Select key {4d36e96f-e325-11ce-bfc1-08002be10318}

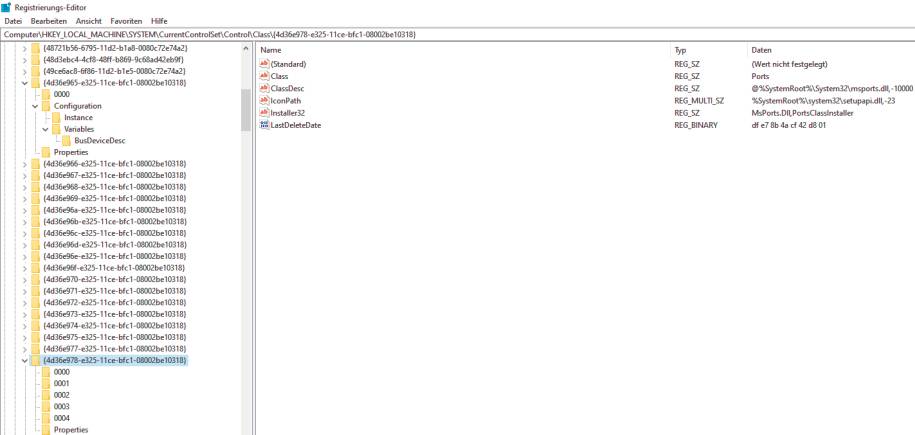click(x=114, y=268)
